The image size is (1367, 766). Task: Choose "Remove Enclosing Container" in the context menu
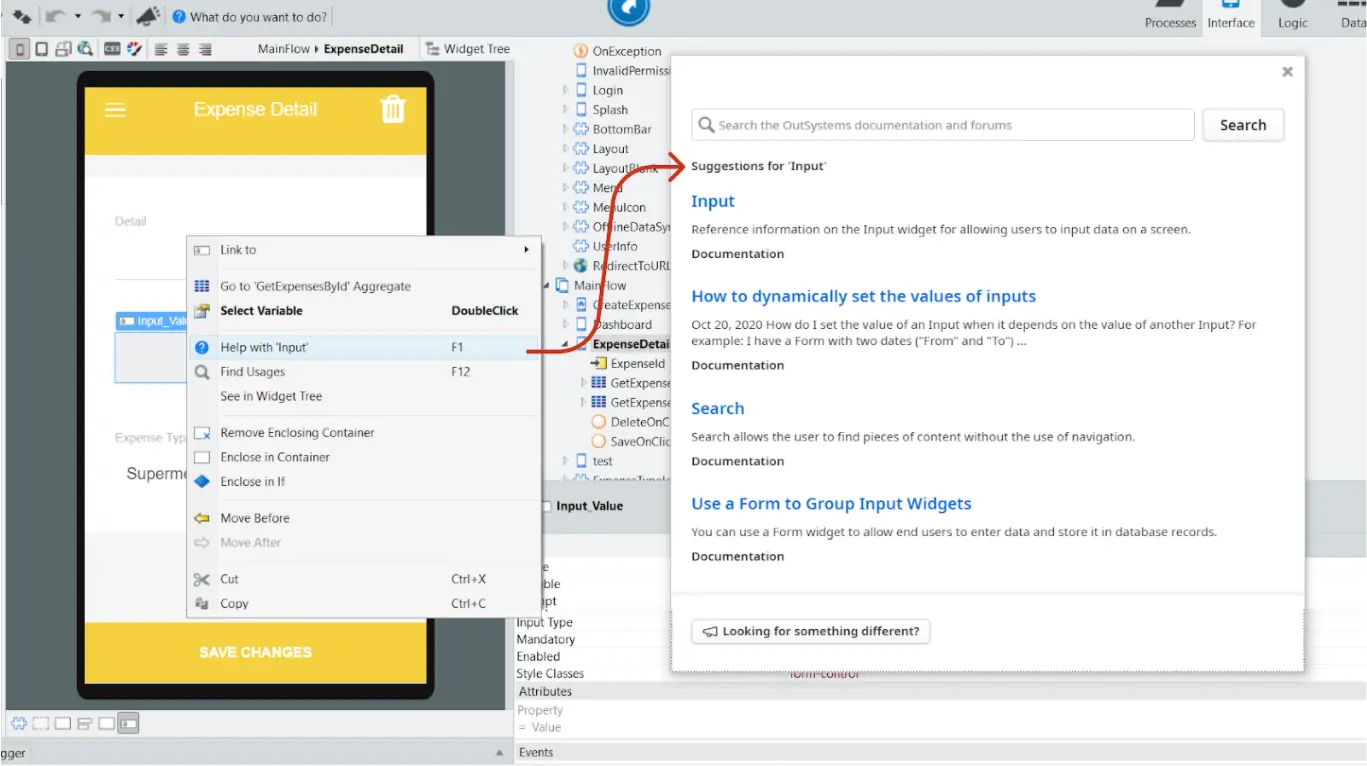click(x=364, y=433)
